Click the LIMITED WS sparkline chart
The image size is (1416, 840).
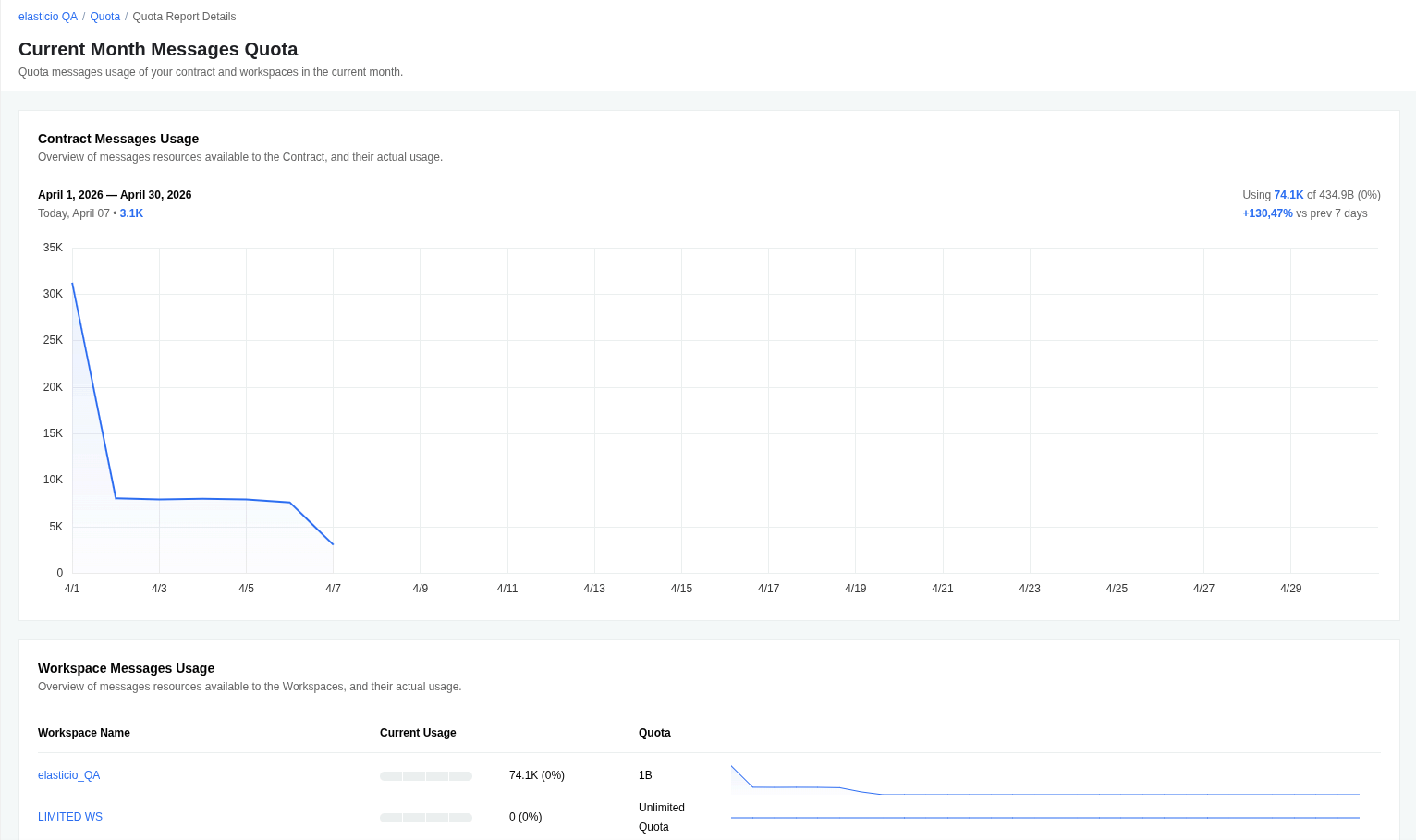coord(1044,818)
